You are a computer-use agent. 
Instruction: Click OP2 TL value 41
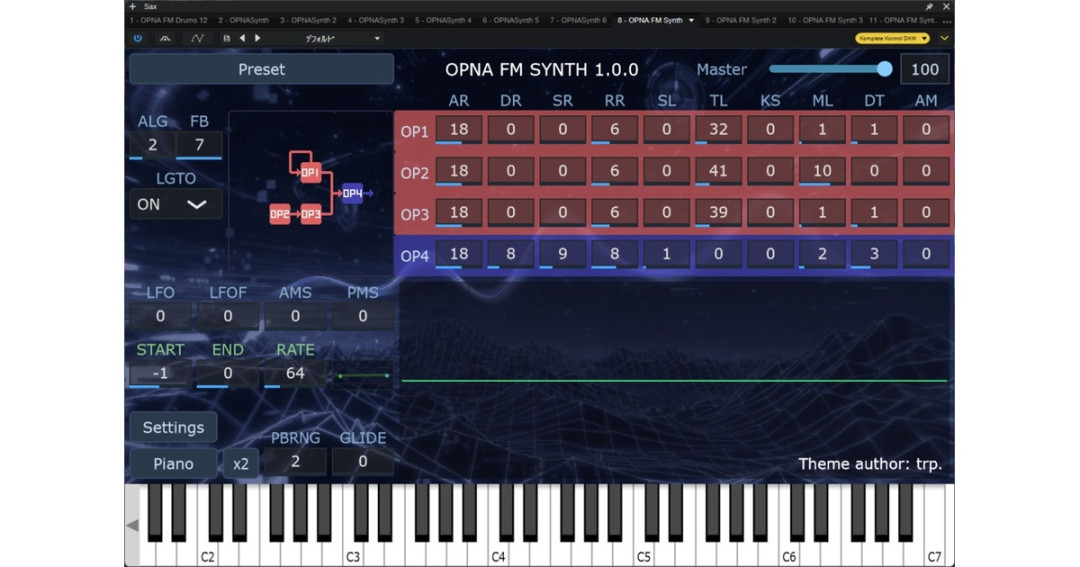pyautogui.click(x=718, y=171)
